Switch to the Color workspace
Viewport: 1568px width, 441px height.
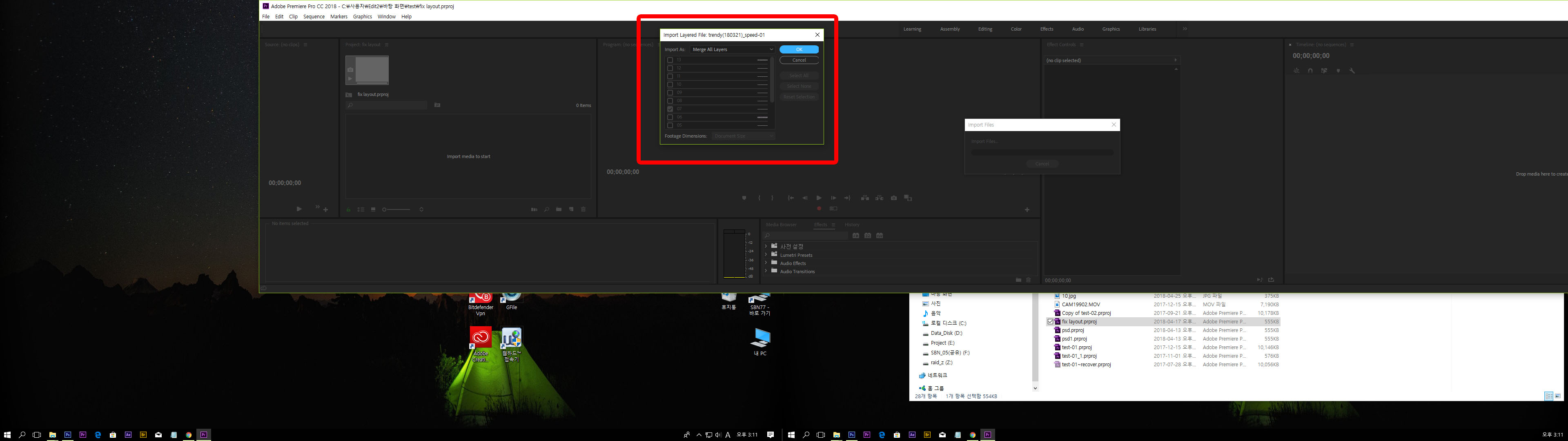[1016, 29]
